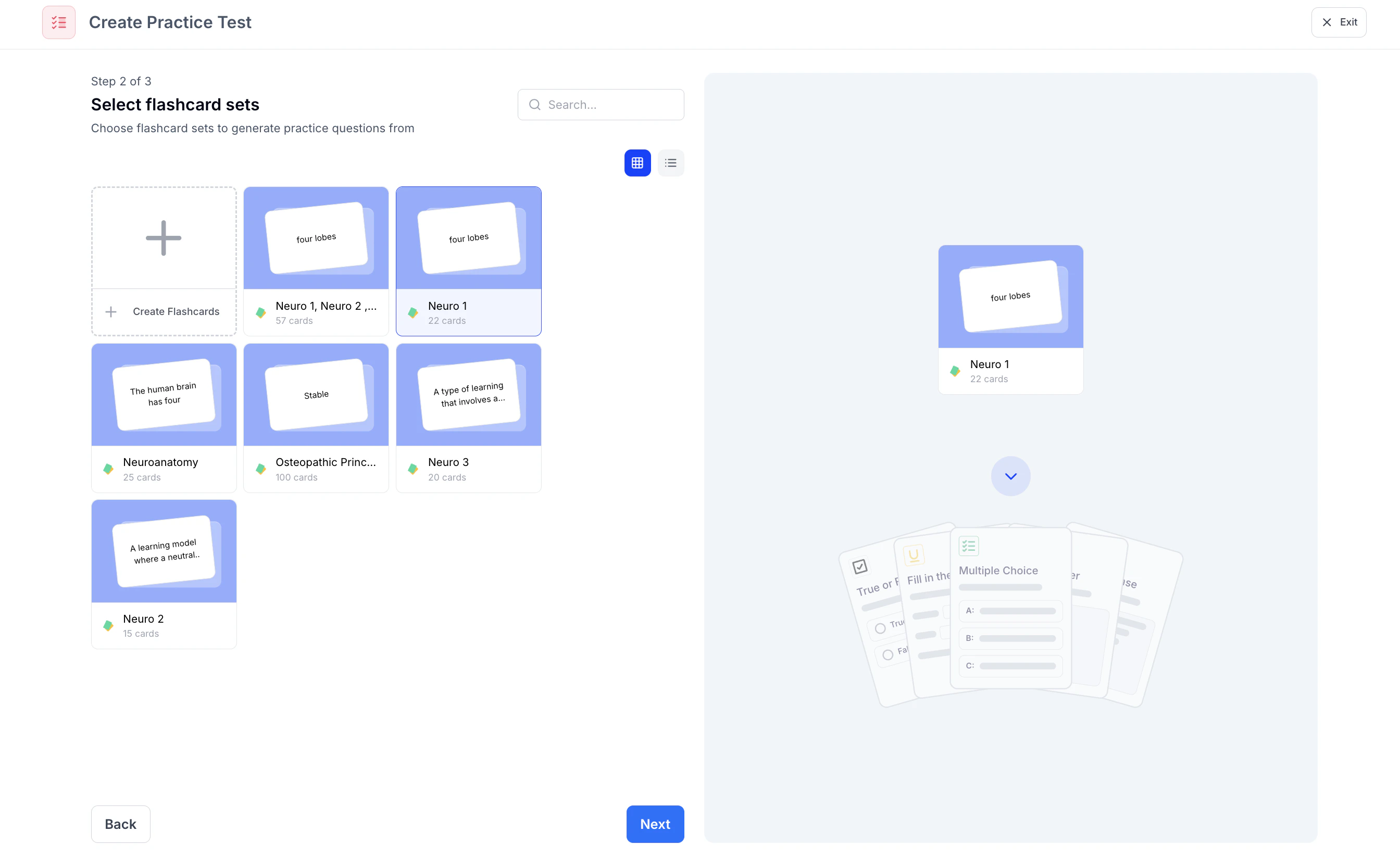The width and height of the screenshot is (1400, 857).
Task: Click the Multiple Choice card icon
Action: 968,546
